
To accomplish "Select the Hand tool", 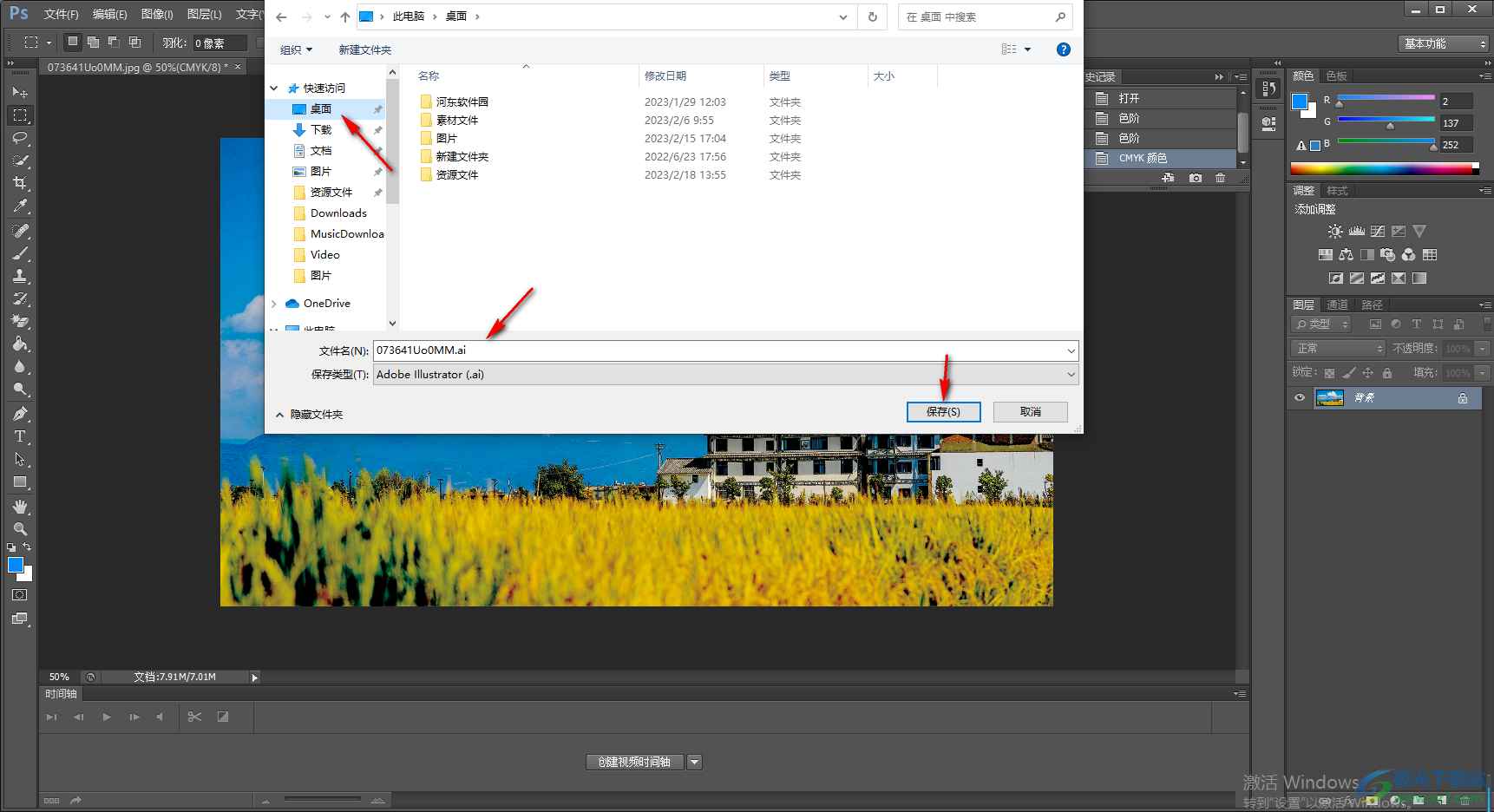I will point(20,507).
